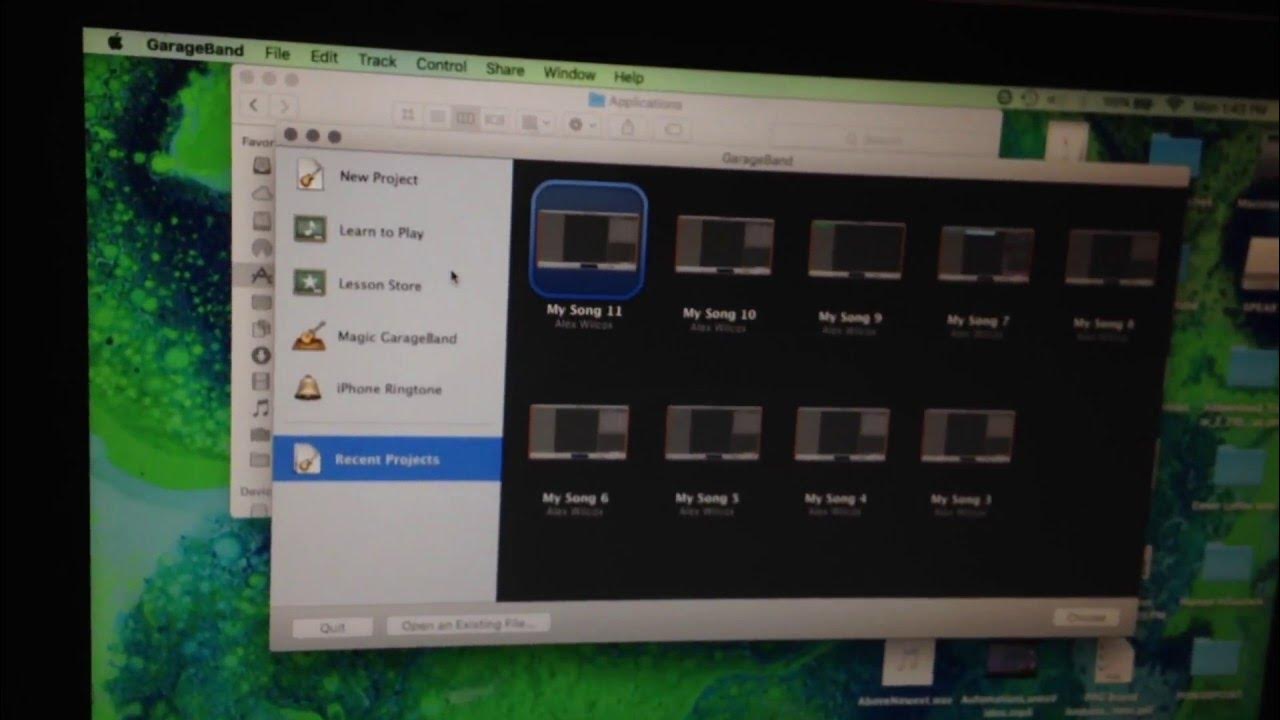Open the Window menu
Viewport: 1280px width, 720px height.
tap(569, 73)
